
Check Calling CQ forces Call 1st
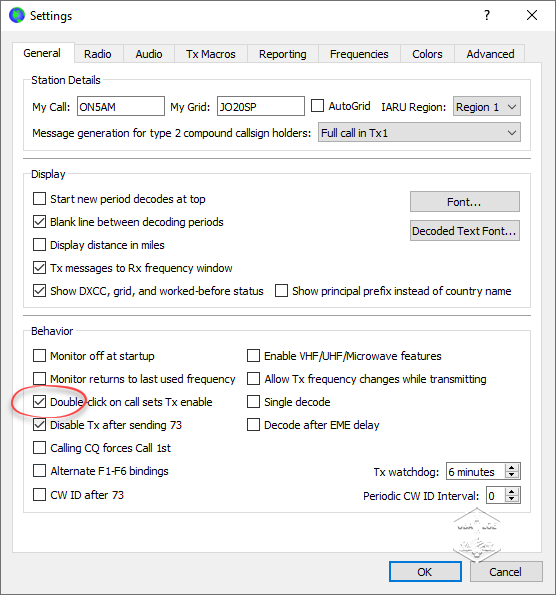tap(39, 448)
